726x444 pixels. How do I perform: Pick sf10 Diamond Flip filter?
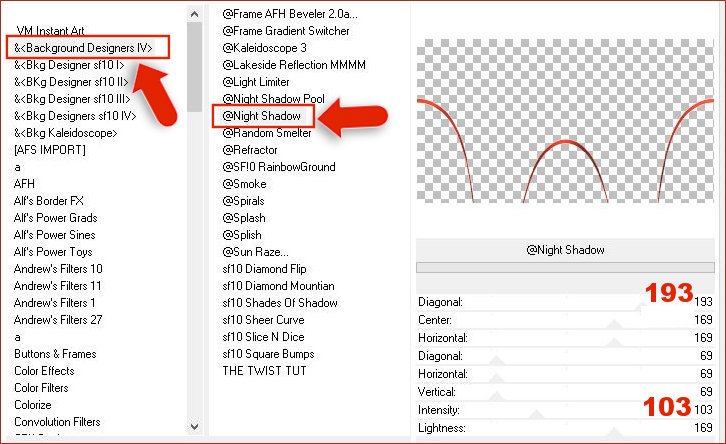coord(265,268)
